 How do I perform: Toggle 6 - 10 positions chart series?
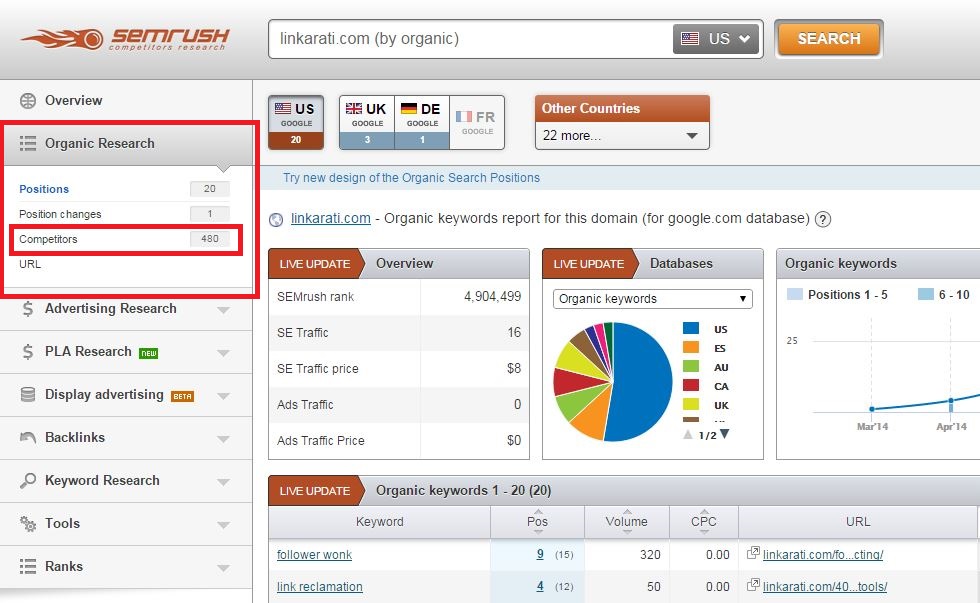click(944, 294)
